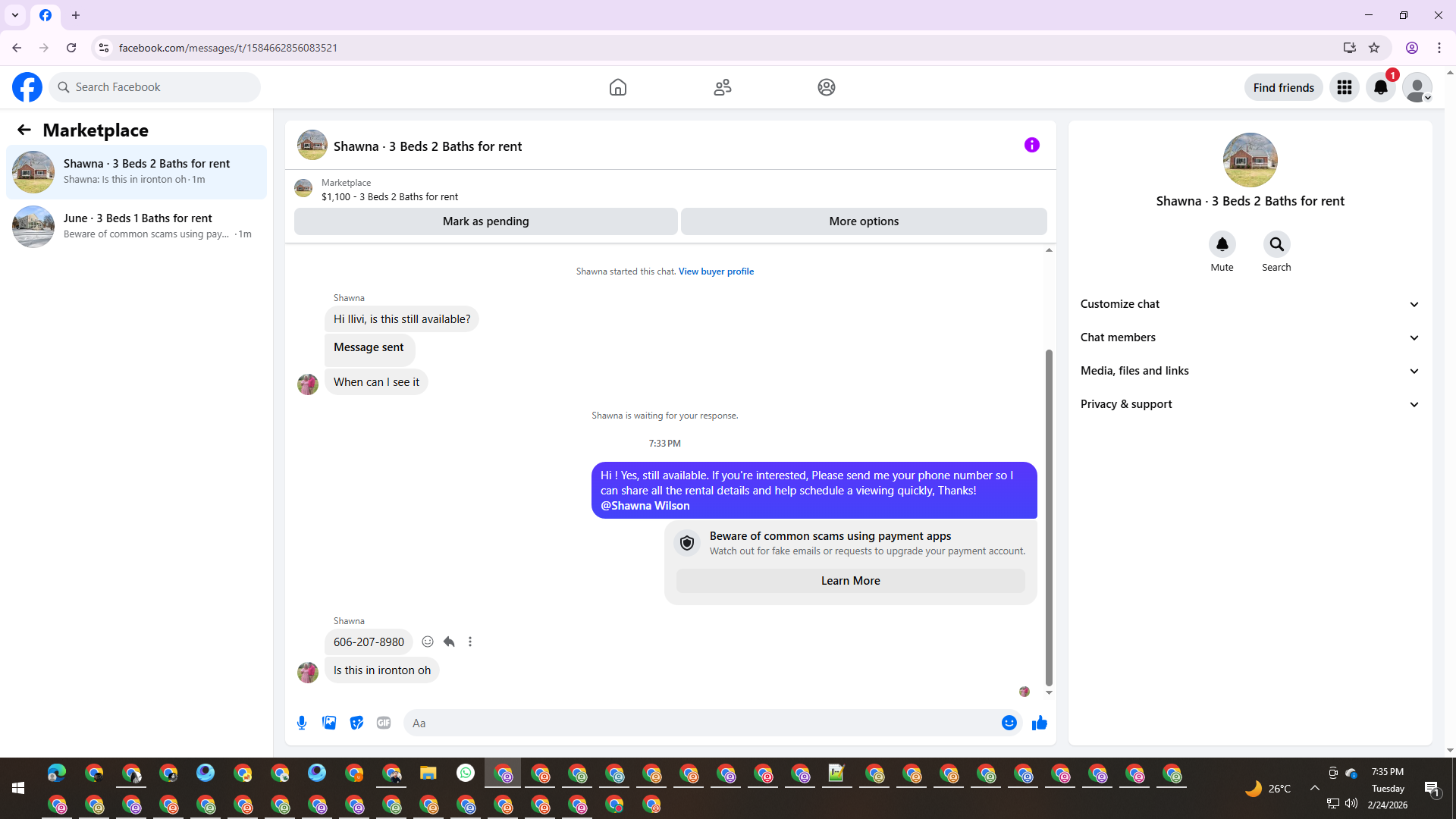Click the Mark as pending button

click(485, 221)
